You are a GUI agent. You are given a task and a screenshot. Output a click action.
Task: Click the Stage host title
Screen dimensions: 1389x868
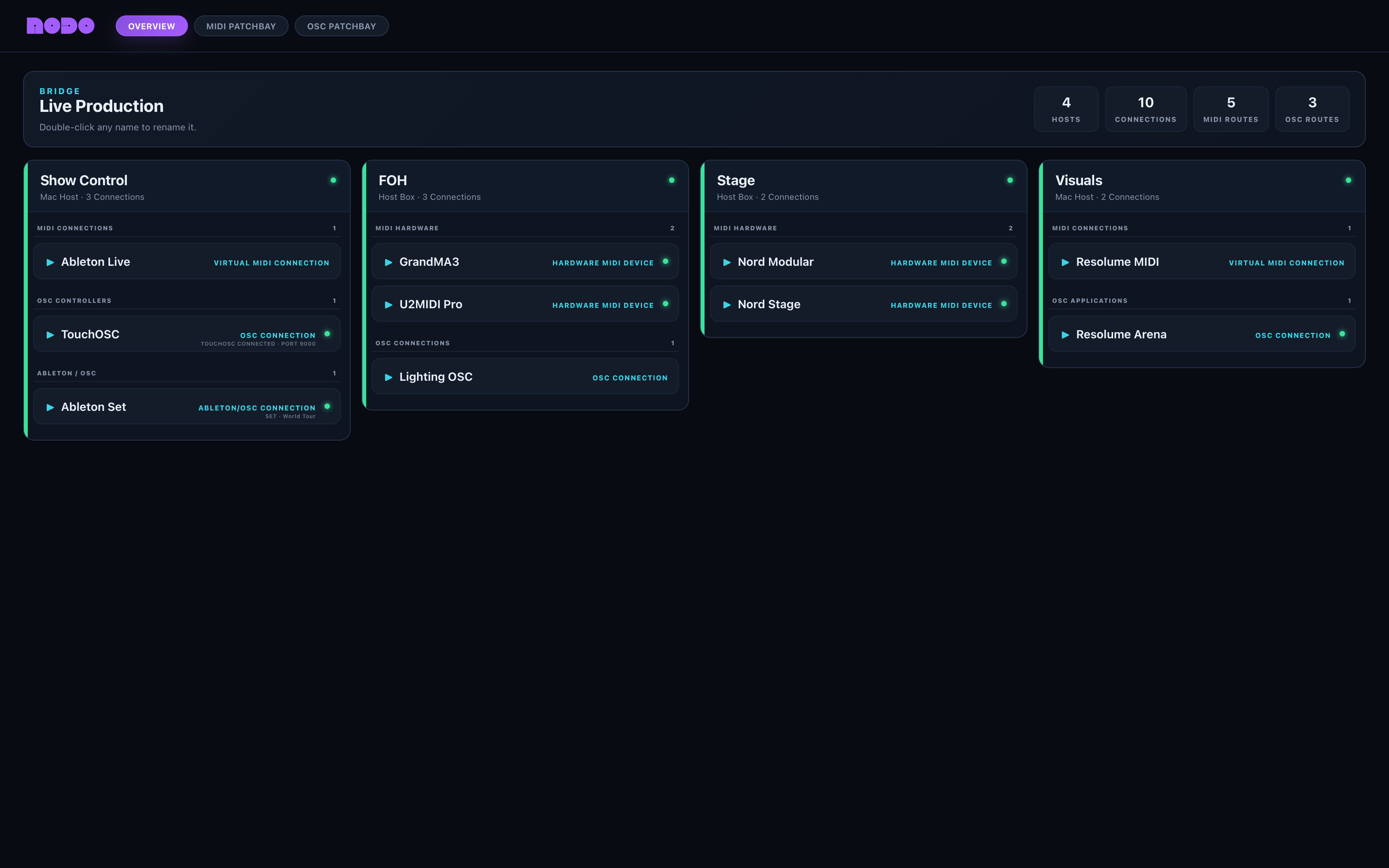(736, 180)
